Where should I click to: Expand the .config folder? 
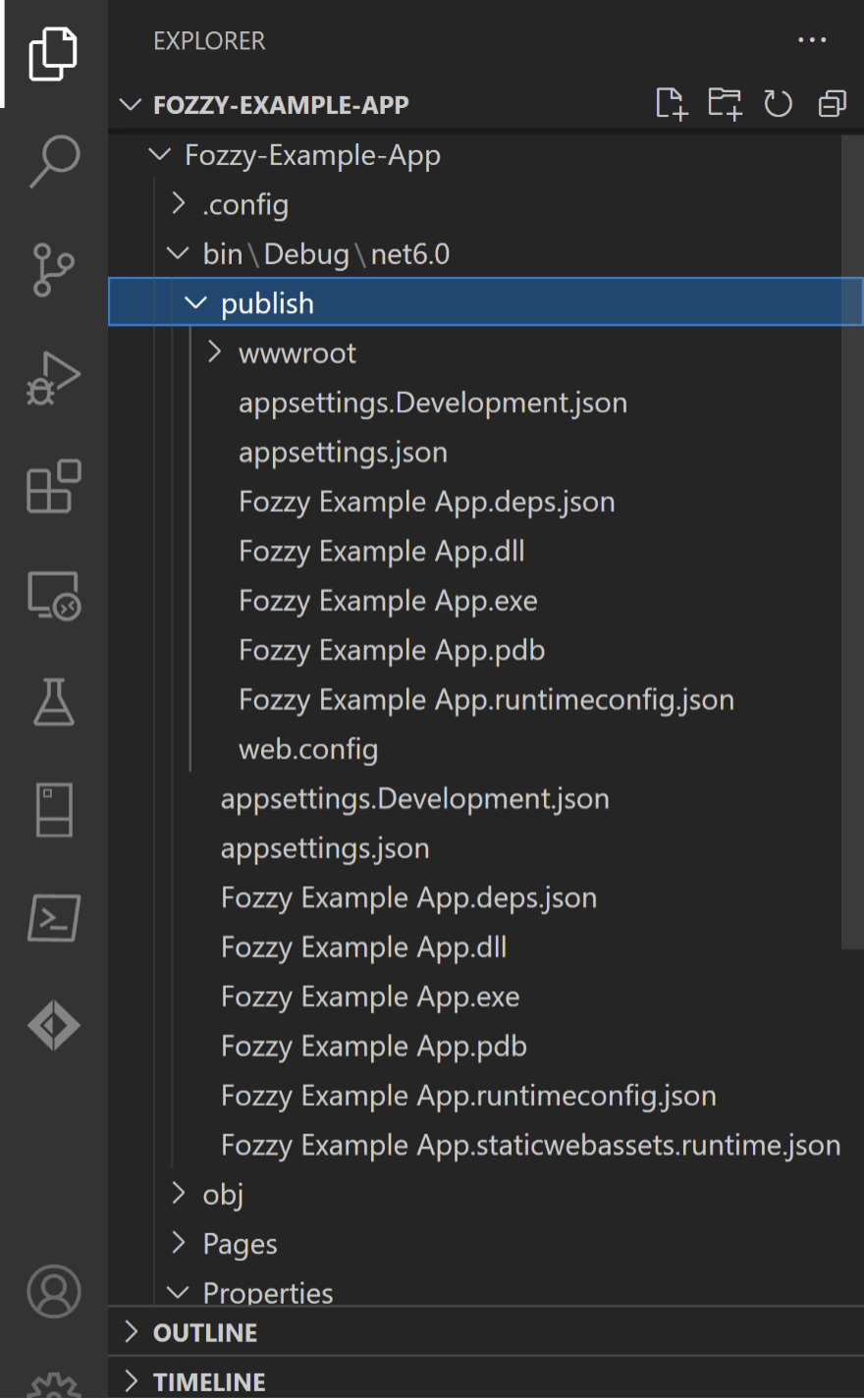245,205
